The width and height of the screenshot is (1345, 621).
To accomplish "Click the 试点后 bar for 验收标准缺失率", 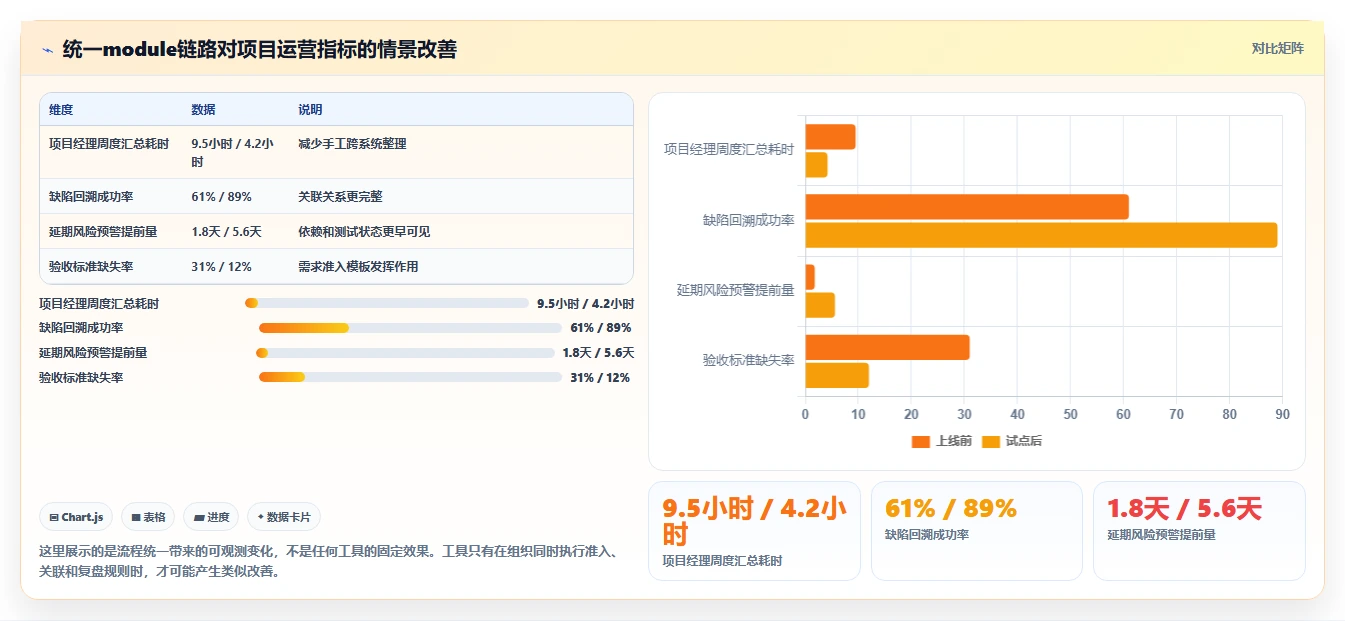I will tap(837, 375).
